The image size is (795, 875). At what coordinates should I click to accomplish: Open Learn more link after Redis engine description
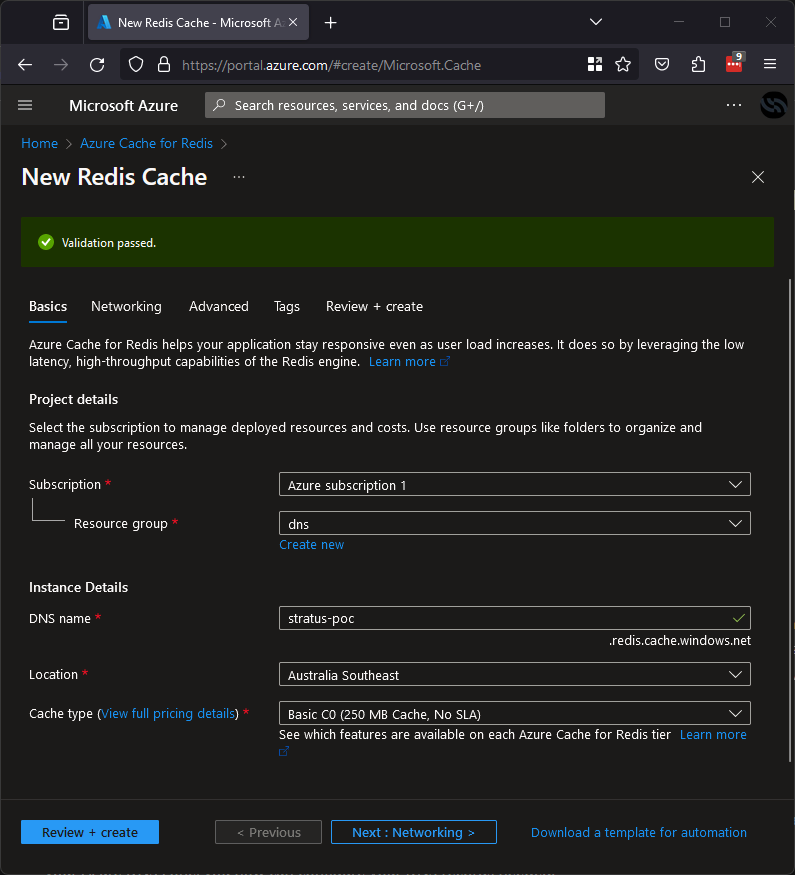[408, 362]
